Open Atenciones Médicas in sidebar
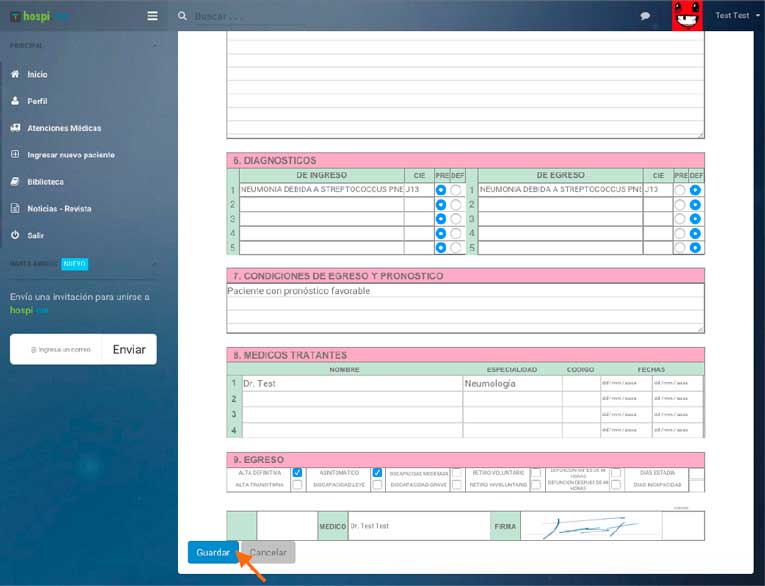 click(x=64, y=128)
